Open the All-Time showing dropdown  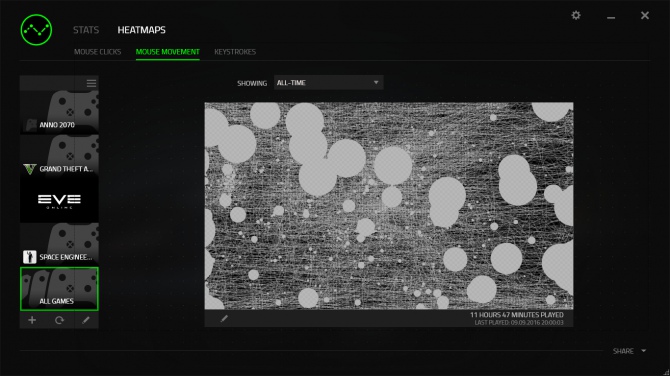tap(328, 82)
